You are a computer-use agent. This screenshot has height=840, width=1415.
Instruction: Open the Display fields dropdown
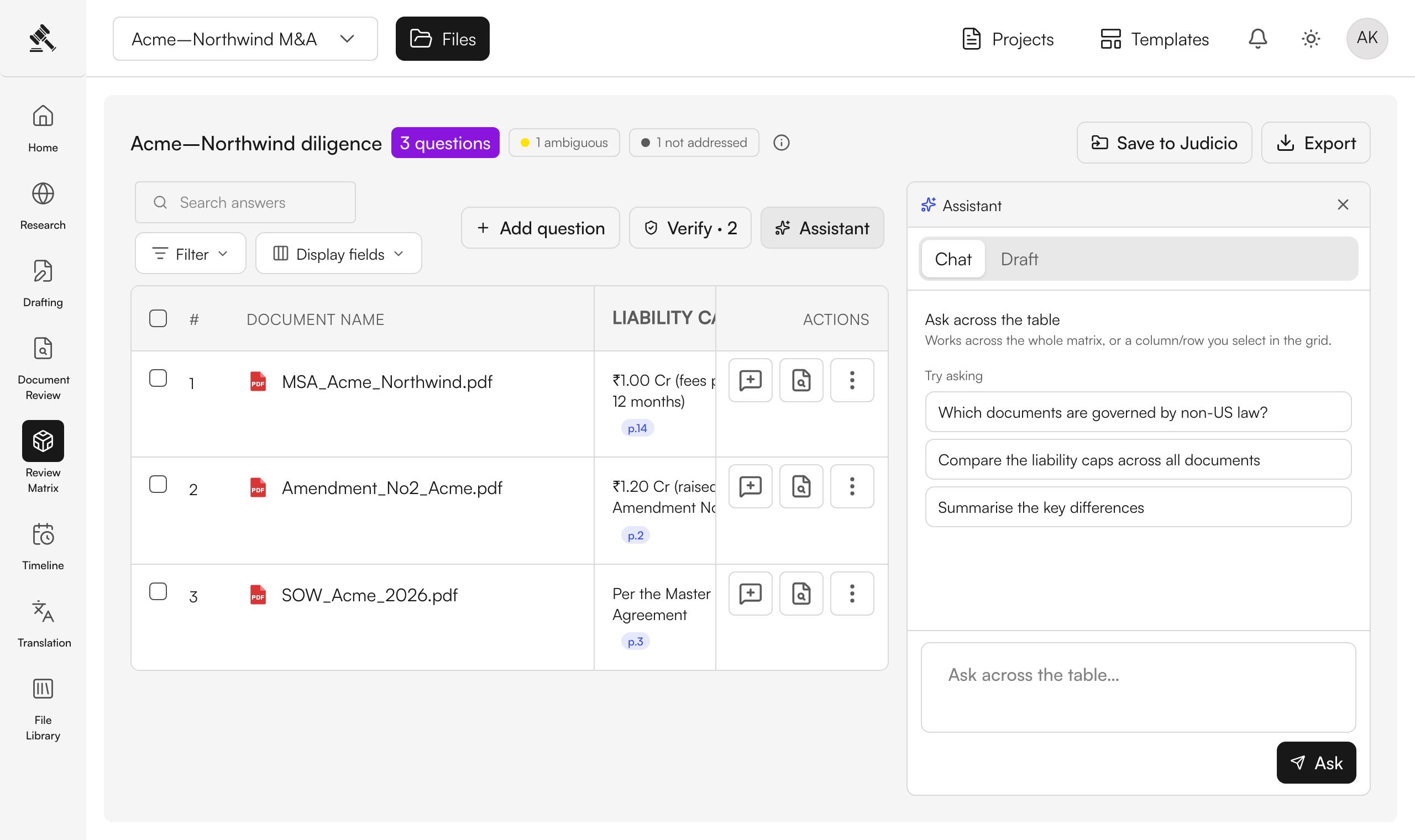click(x=338, y=254)
